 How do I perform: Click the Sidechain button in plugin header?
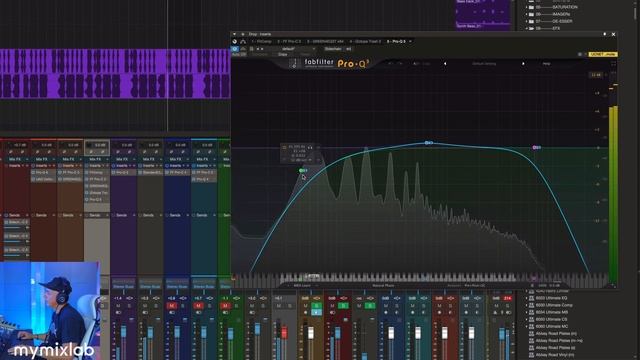pyautogui.click(x=333, y=49)
